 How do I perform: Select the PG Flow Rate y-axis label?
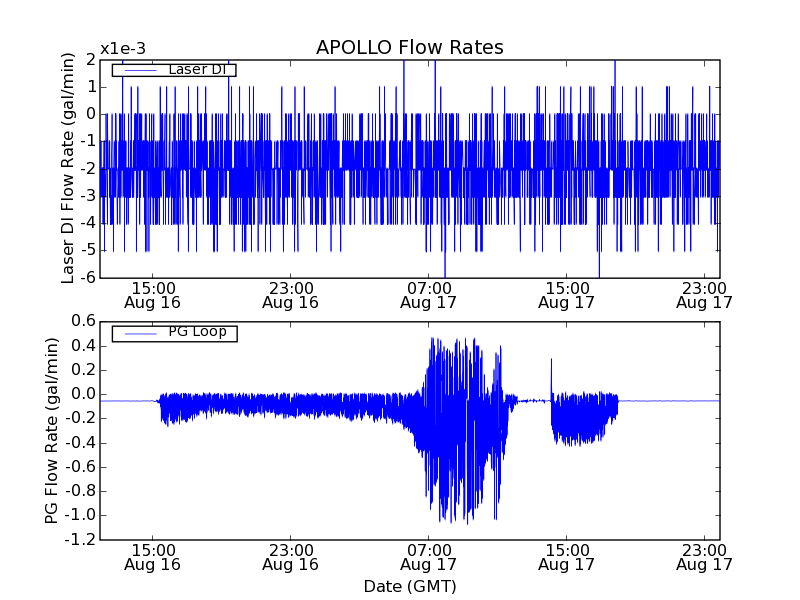tap(51, 430)
